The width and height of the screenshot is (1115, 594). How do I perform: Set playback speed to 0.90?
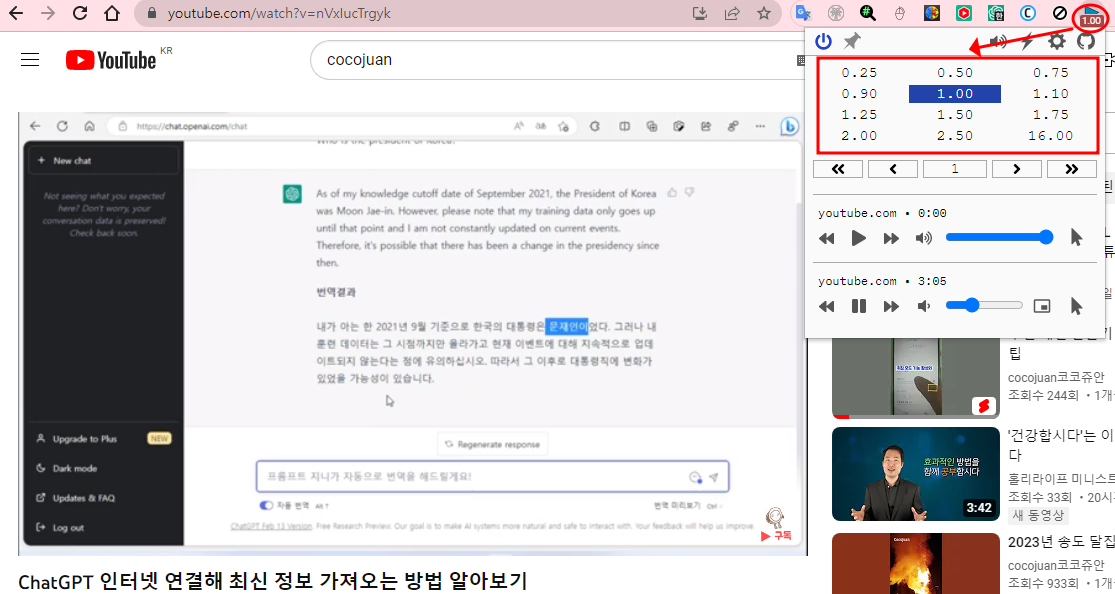pyautogui.click(x=859, y=94)
